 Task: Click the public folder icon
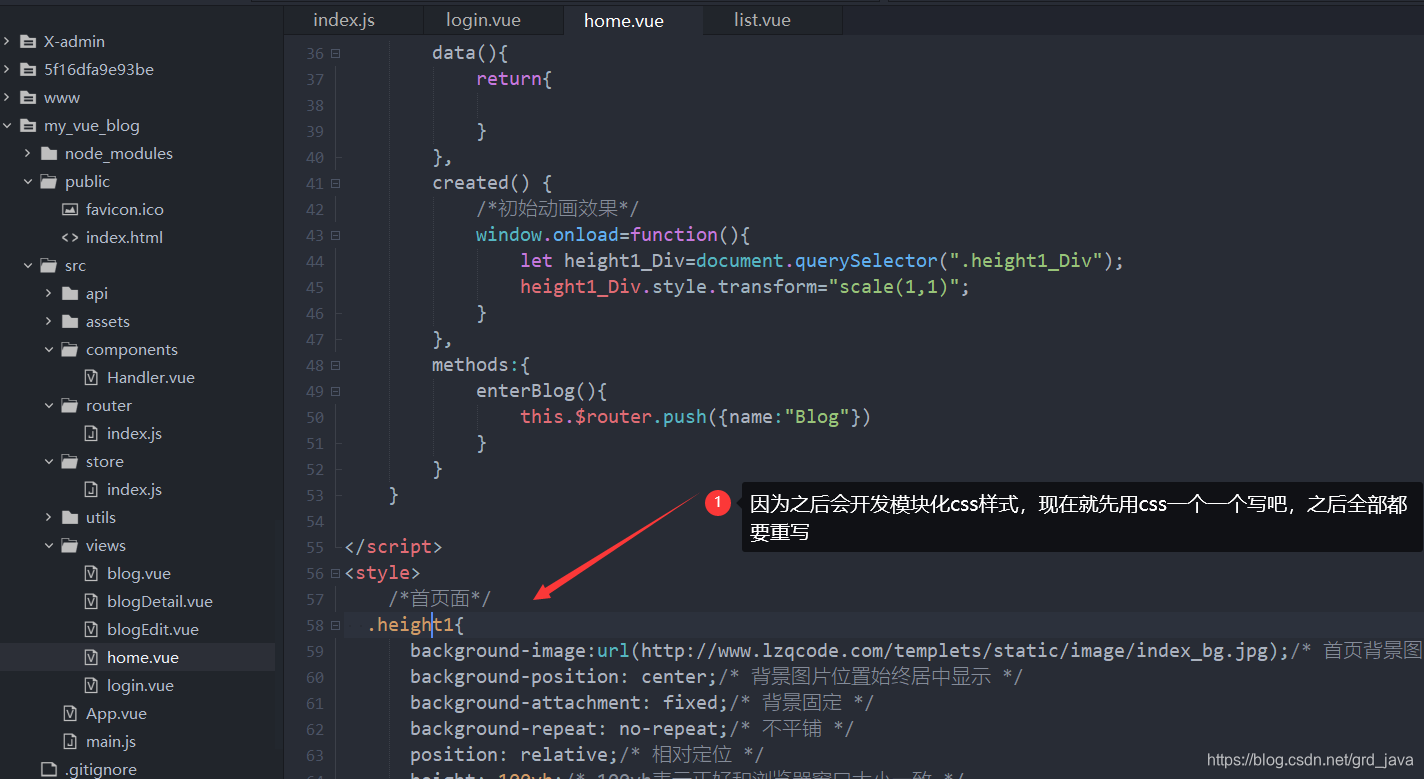[x=49, y=182]
